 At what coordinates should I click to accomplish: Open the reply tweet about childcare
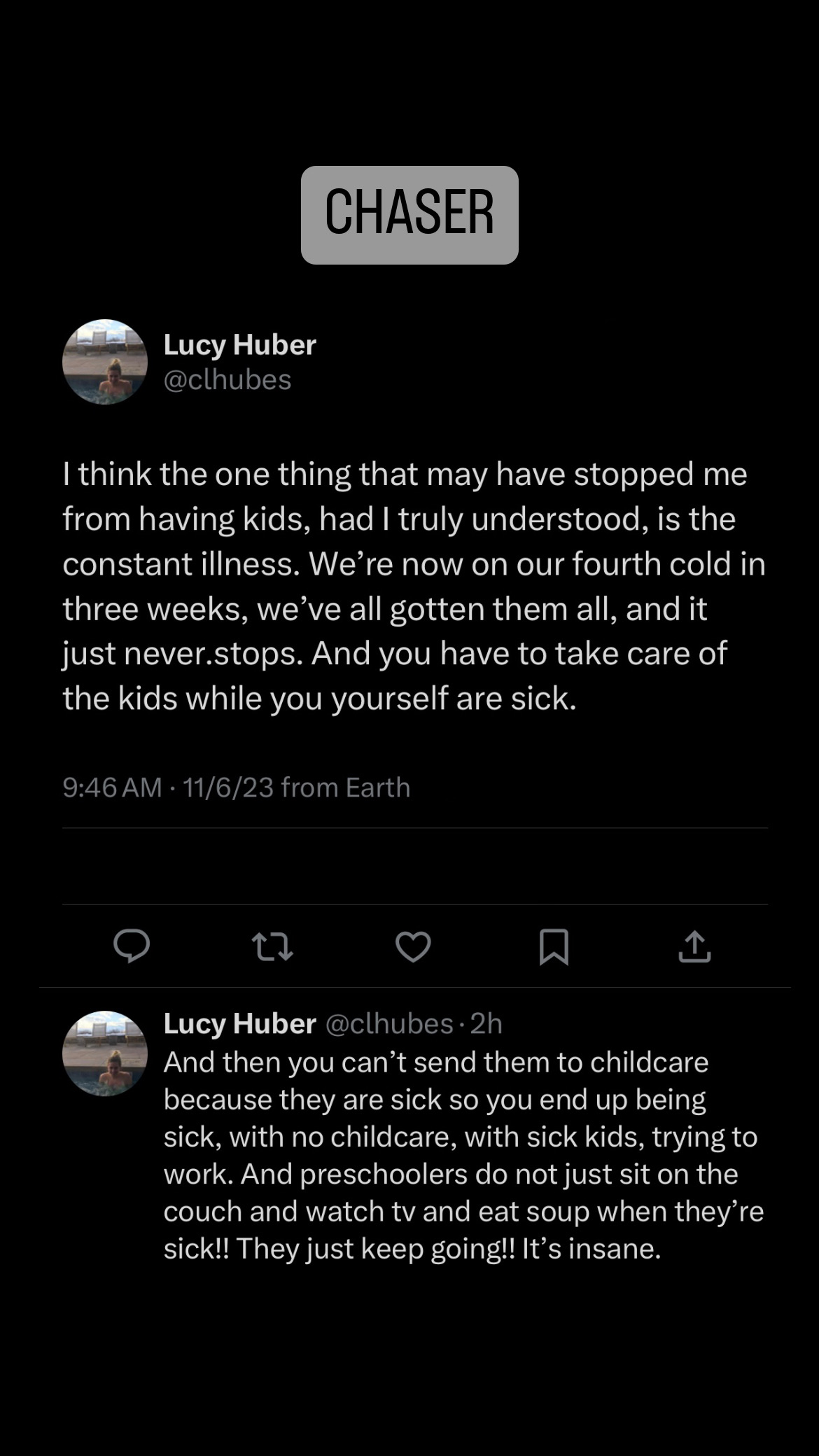[462, 1155]
